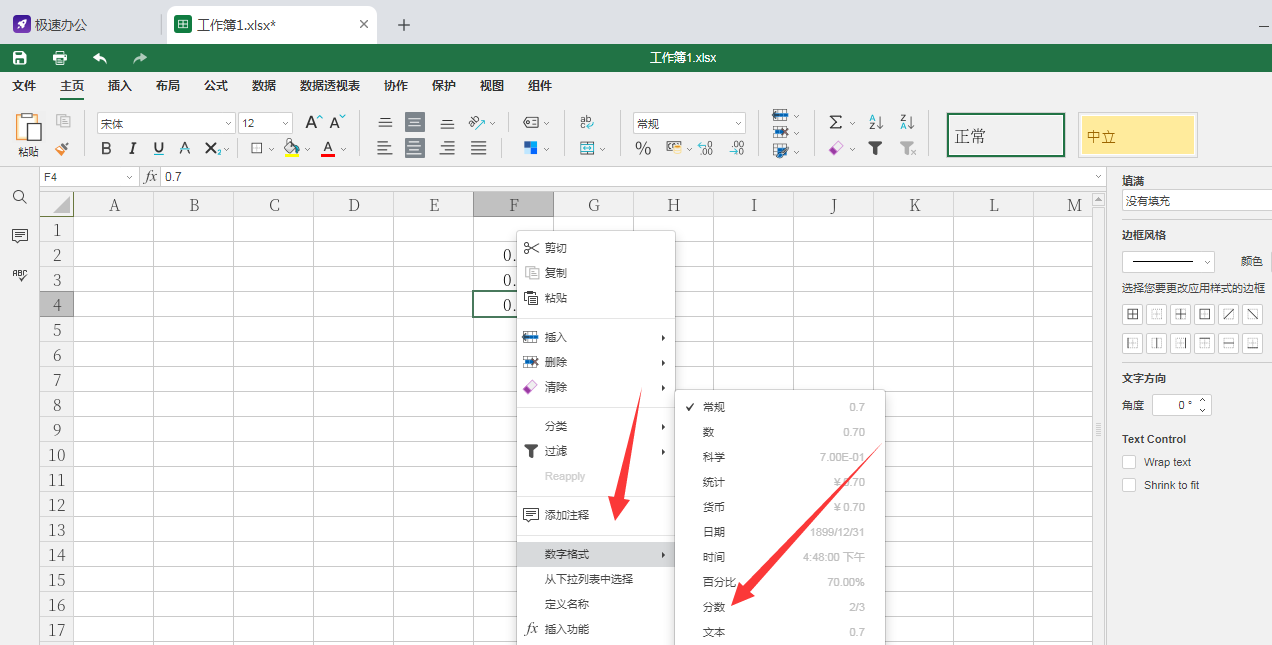The width and height of the screenshot is (1272, 645).
Task: Click the redo arrow icon
Action: (x=140, y=58)
